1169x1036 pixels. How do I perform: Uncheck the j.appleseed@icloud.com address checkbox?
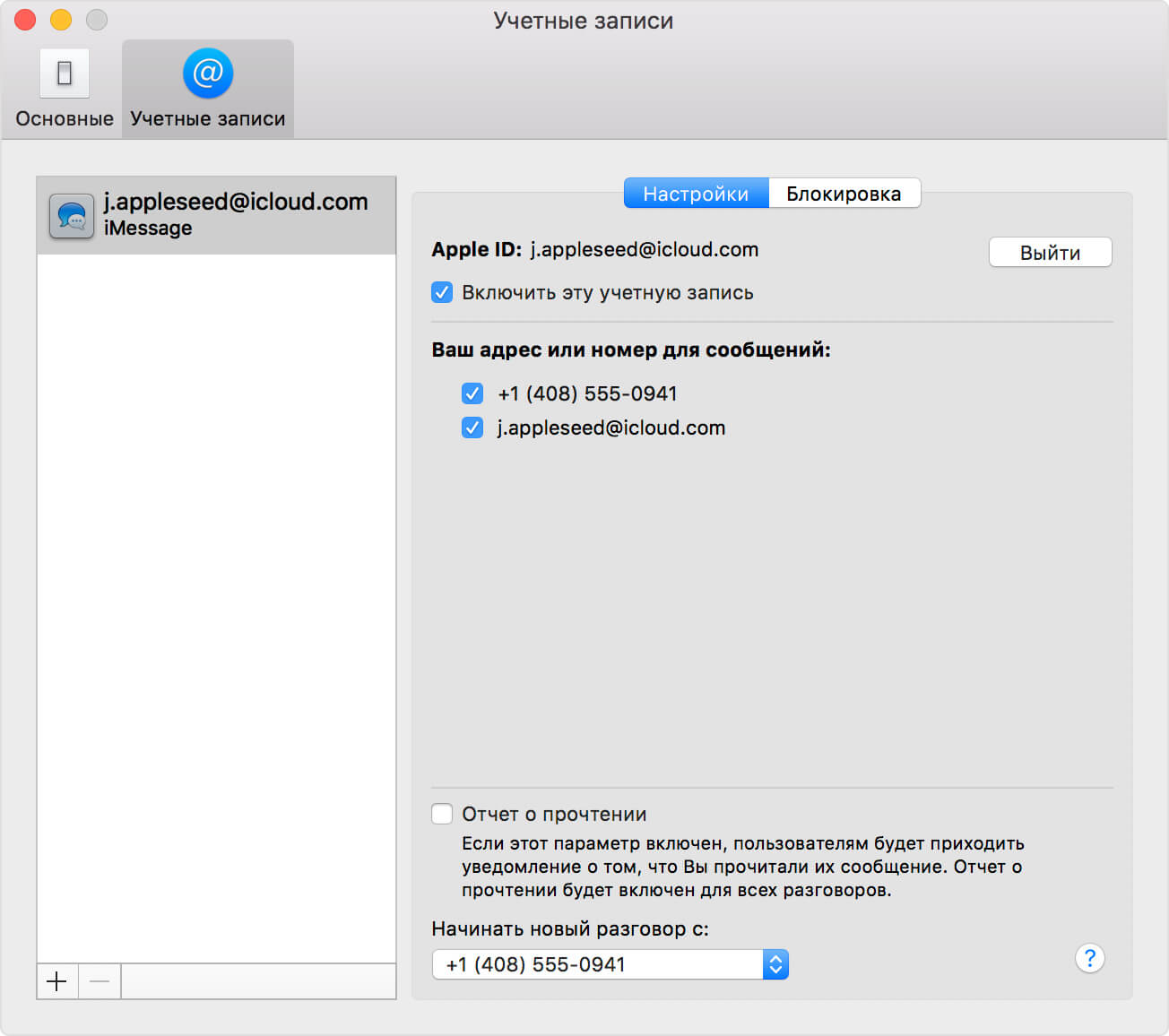click(472, 427)
